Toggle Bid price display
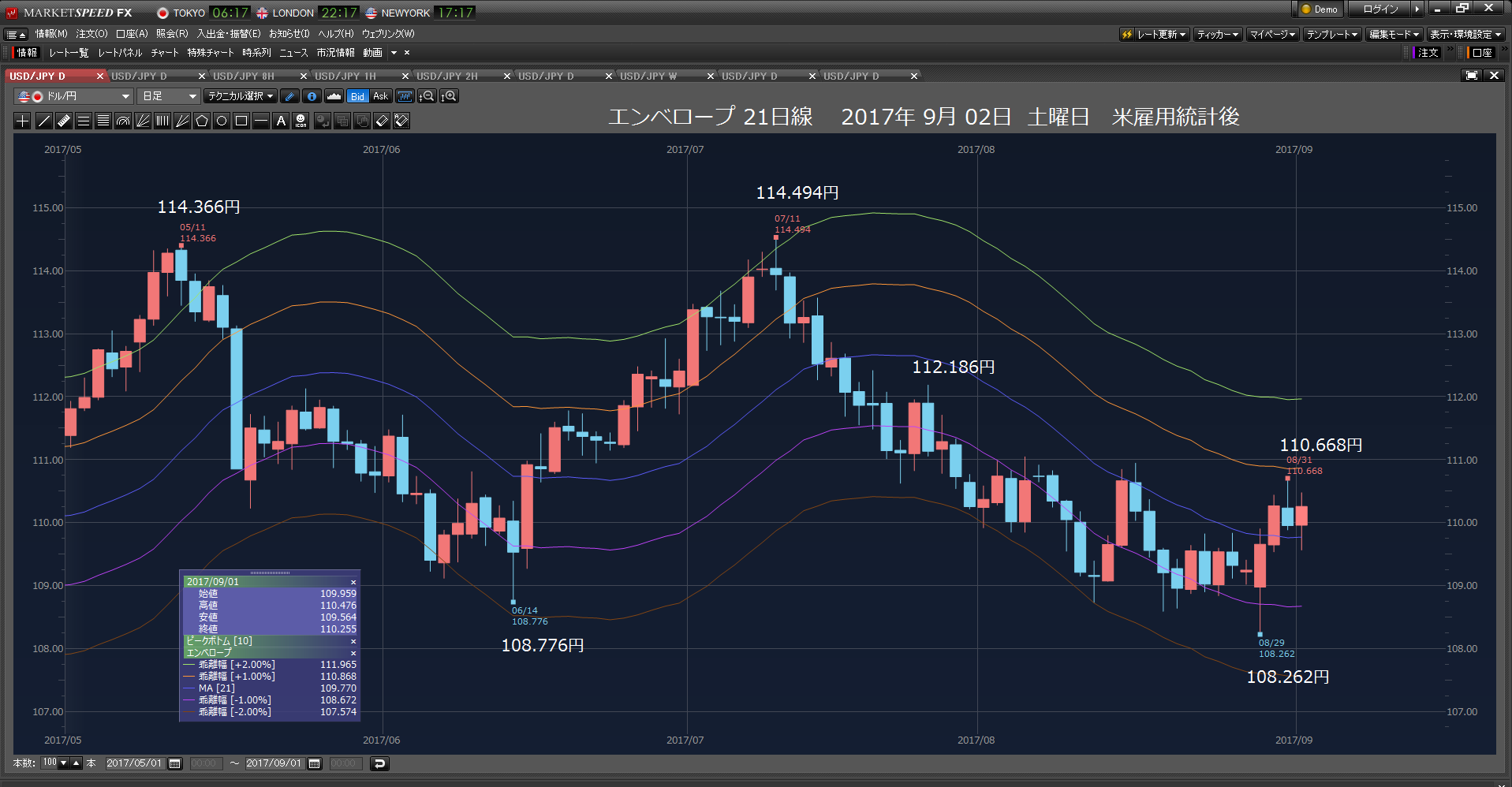The width and height of the screenshot is (1512, 787). (358, 96)
